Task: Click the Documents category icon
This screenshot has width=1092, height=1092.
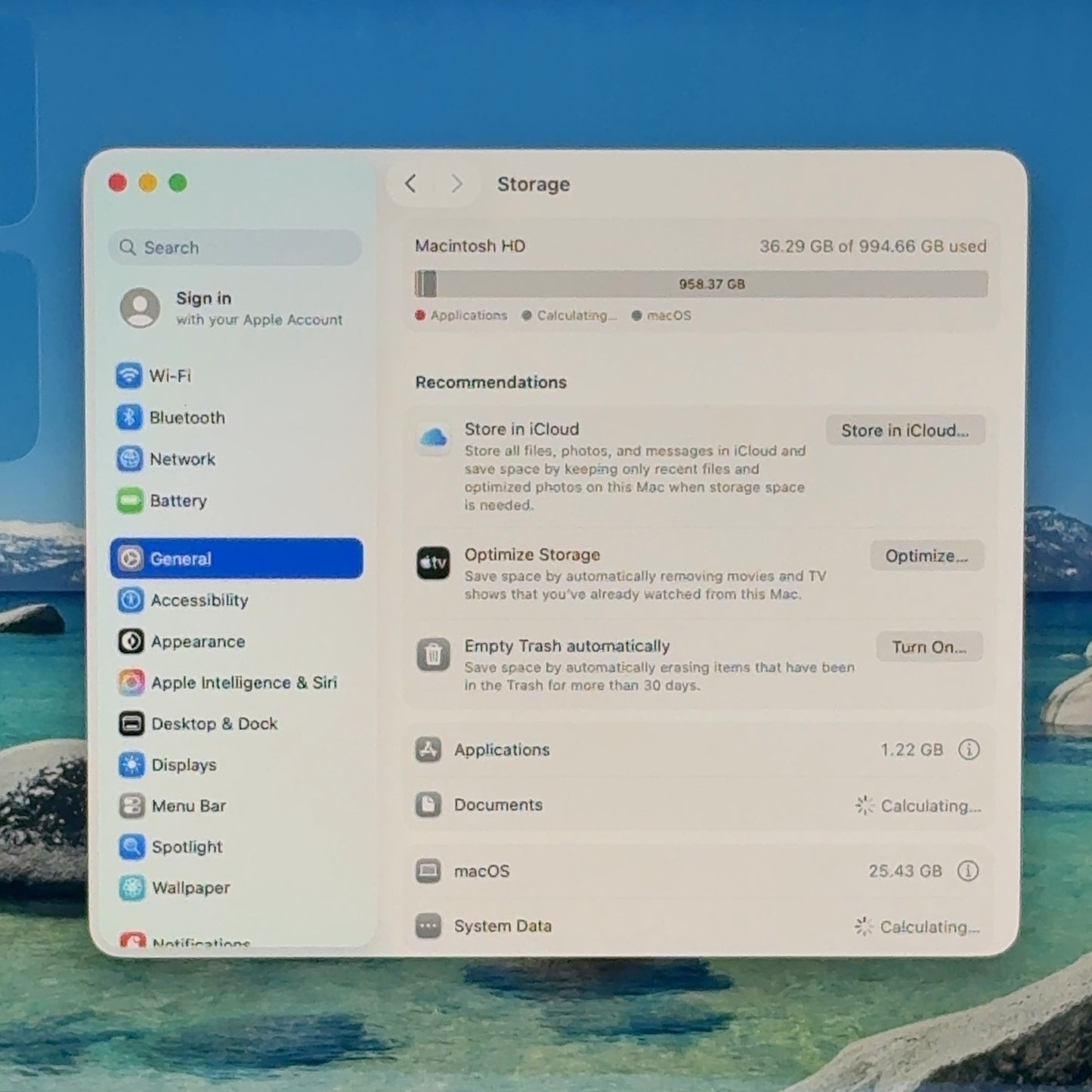Action: click(x=428, y=804)
